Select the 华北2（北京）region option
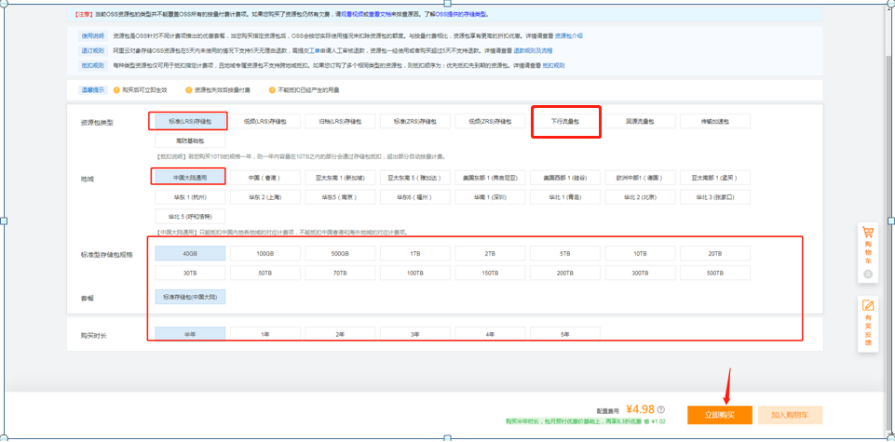Image resolution: width=895 pixels, height=442 pixels. (640, 197)
